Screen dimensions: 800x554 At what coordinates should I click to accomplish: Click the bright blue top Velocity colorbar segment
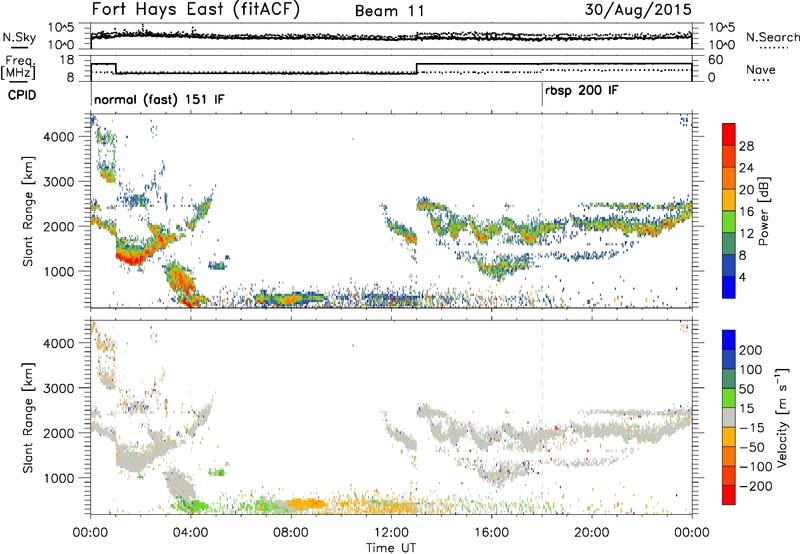(729, 340)
